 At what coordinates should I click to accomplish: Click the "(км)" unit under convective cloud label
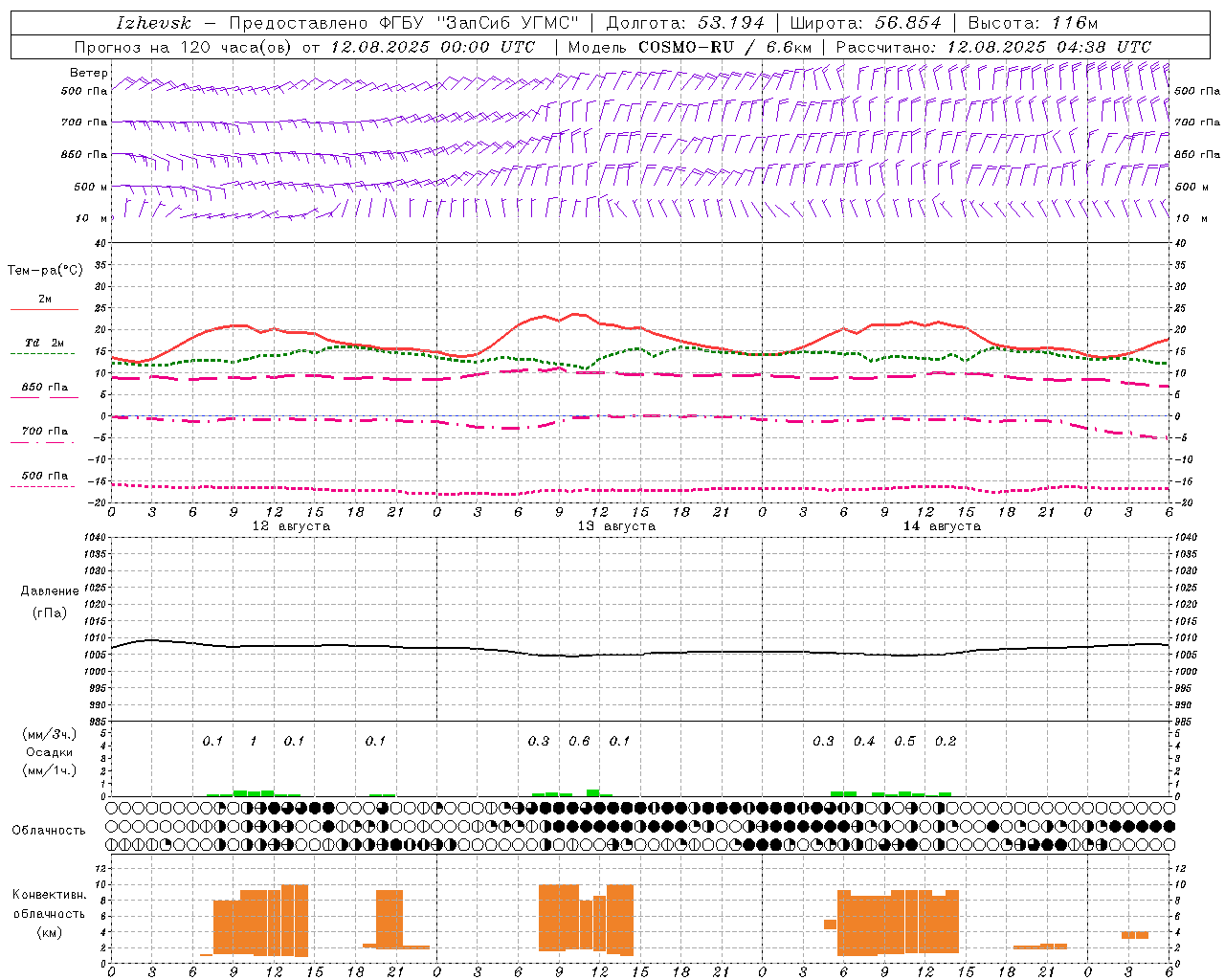click(50, 932)
